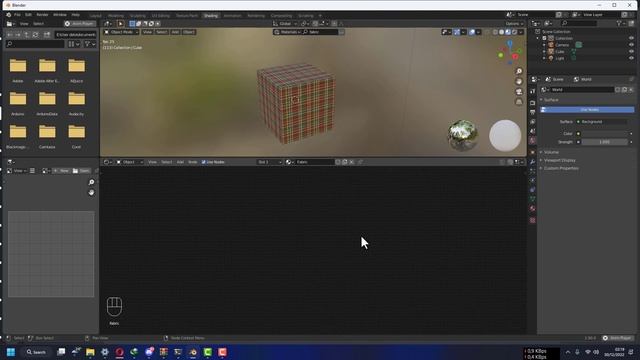Switch to the Layout workspace tab
The image size is (640, 360).
(x=96, y=16)
